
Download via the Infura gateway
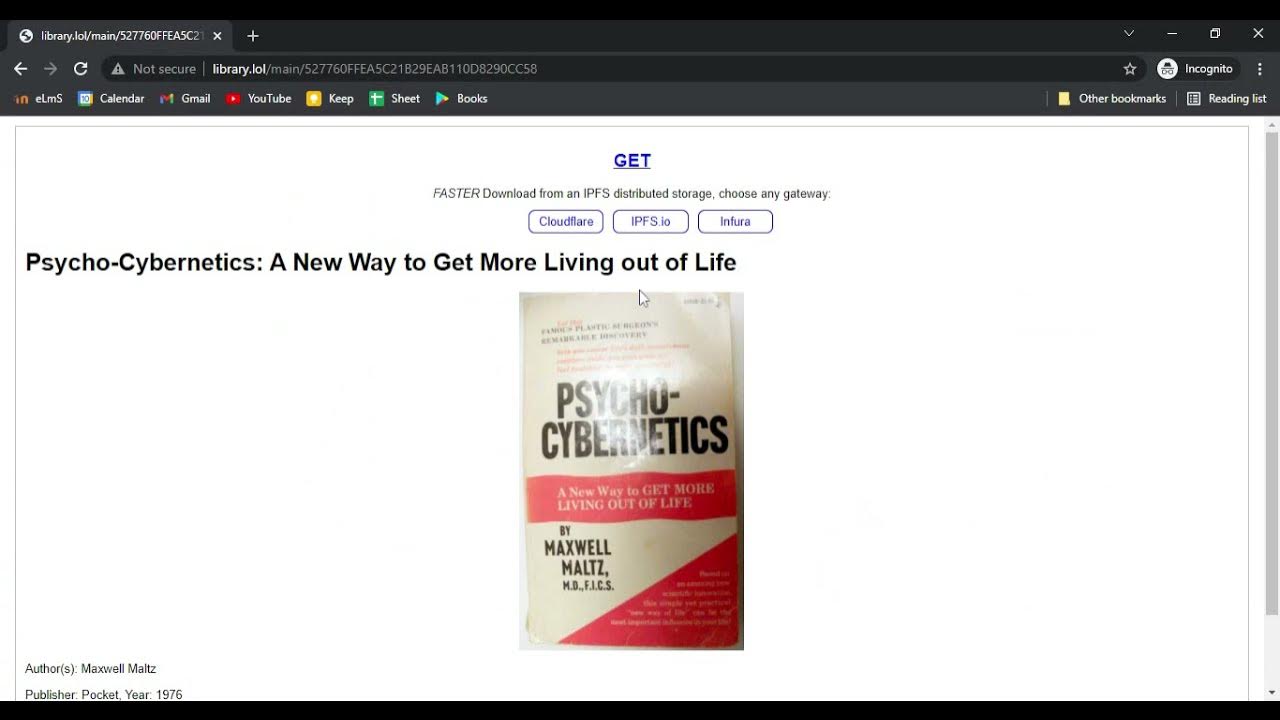tap(735, 222)
